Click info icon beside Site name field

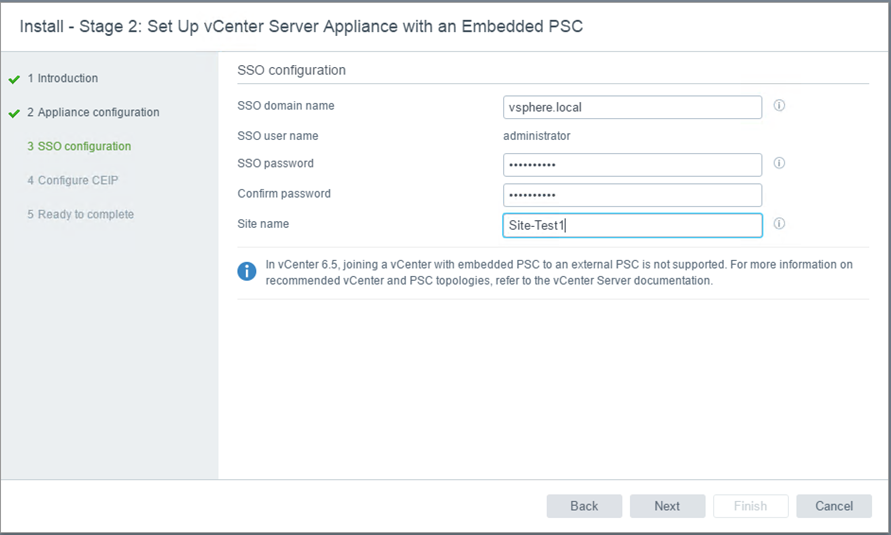click(x=779, y=224)
